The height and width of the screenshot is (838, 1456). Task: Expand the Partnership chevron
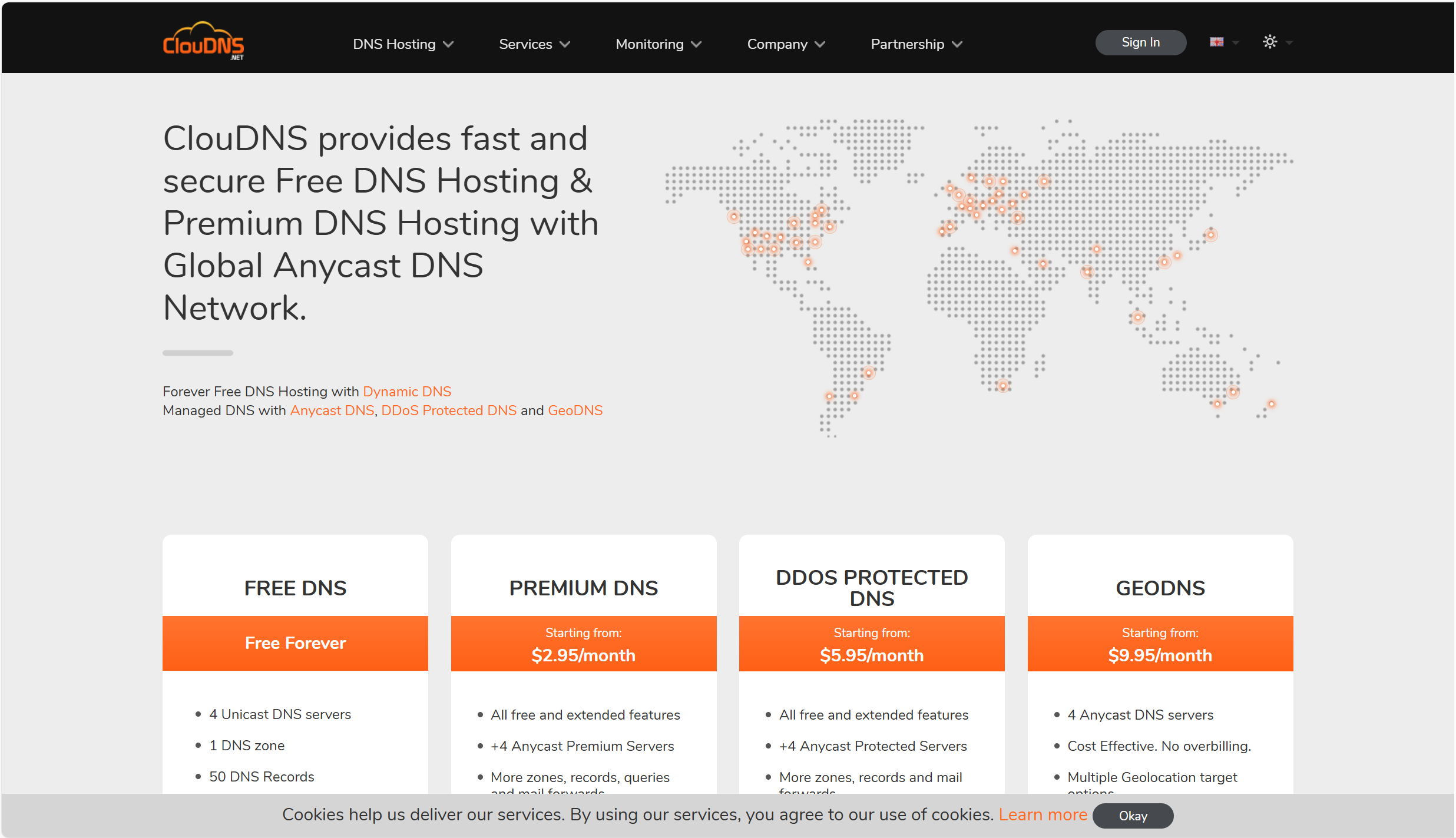pos(957,44)
